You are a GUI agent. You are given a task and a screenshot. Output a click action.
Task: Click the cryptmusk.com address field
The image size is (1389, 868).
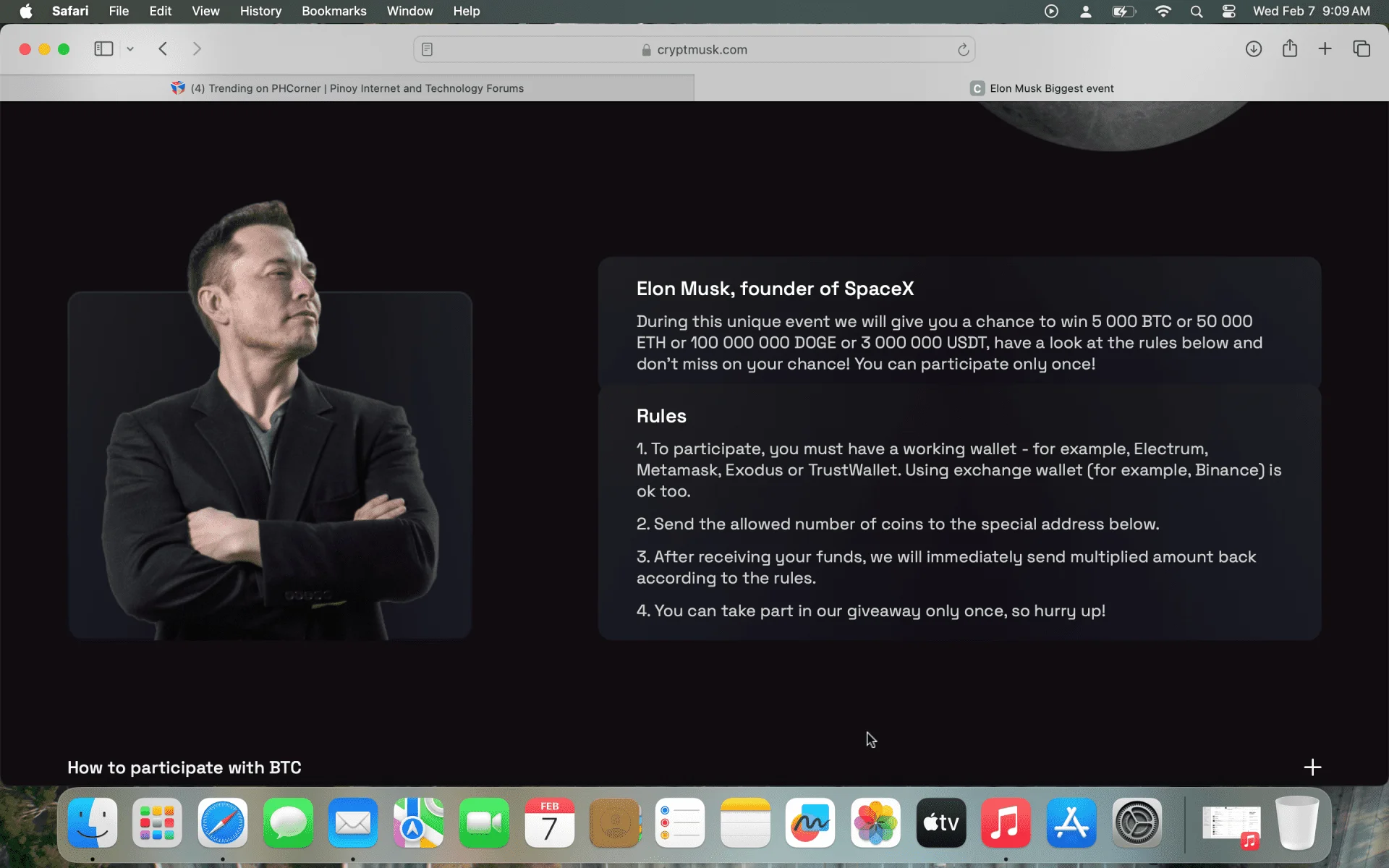pyautogui.click(x=694, y=49)
